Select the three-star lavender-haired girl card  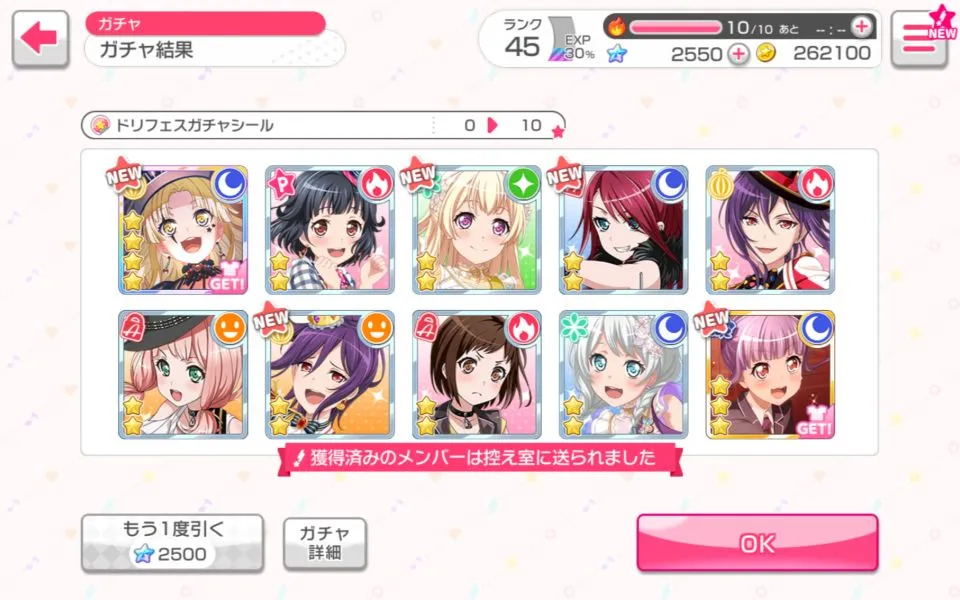771,375
